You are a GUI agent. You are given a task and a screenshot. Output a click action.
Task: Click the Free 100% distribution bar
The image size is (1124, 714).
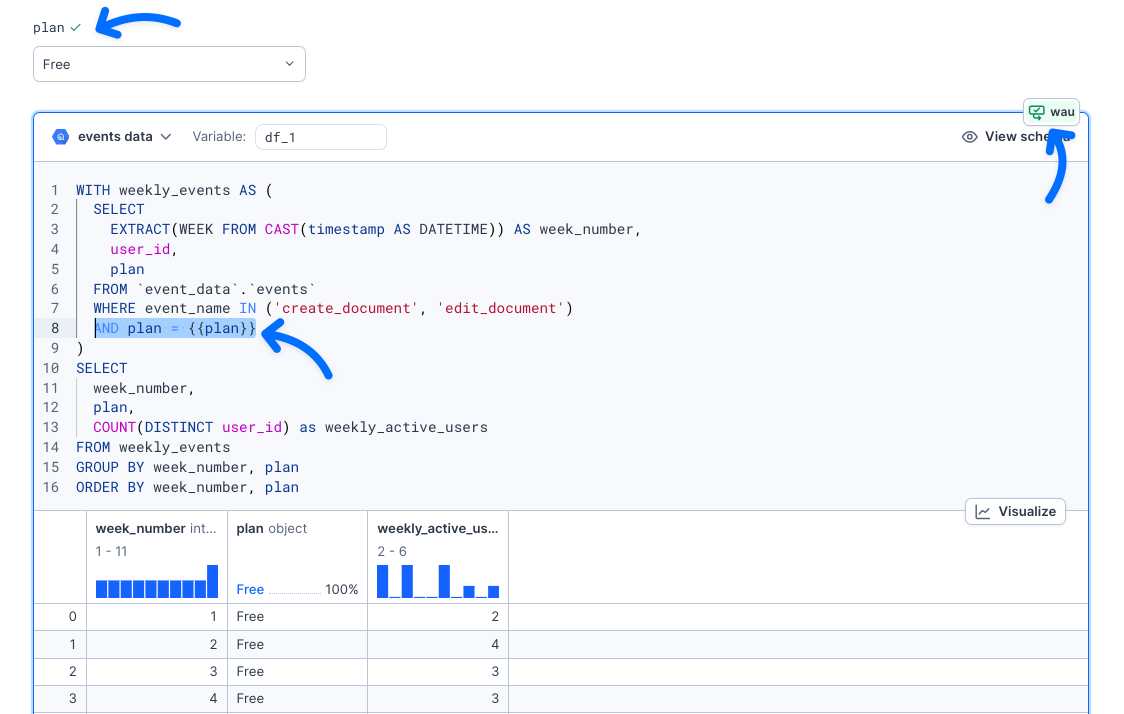tap(297, 590)
